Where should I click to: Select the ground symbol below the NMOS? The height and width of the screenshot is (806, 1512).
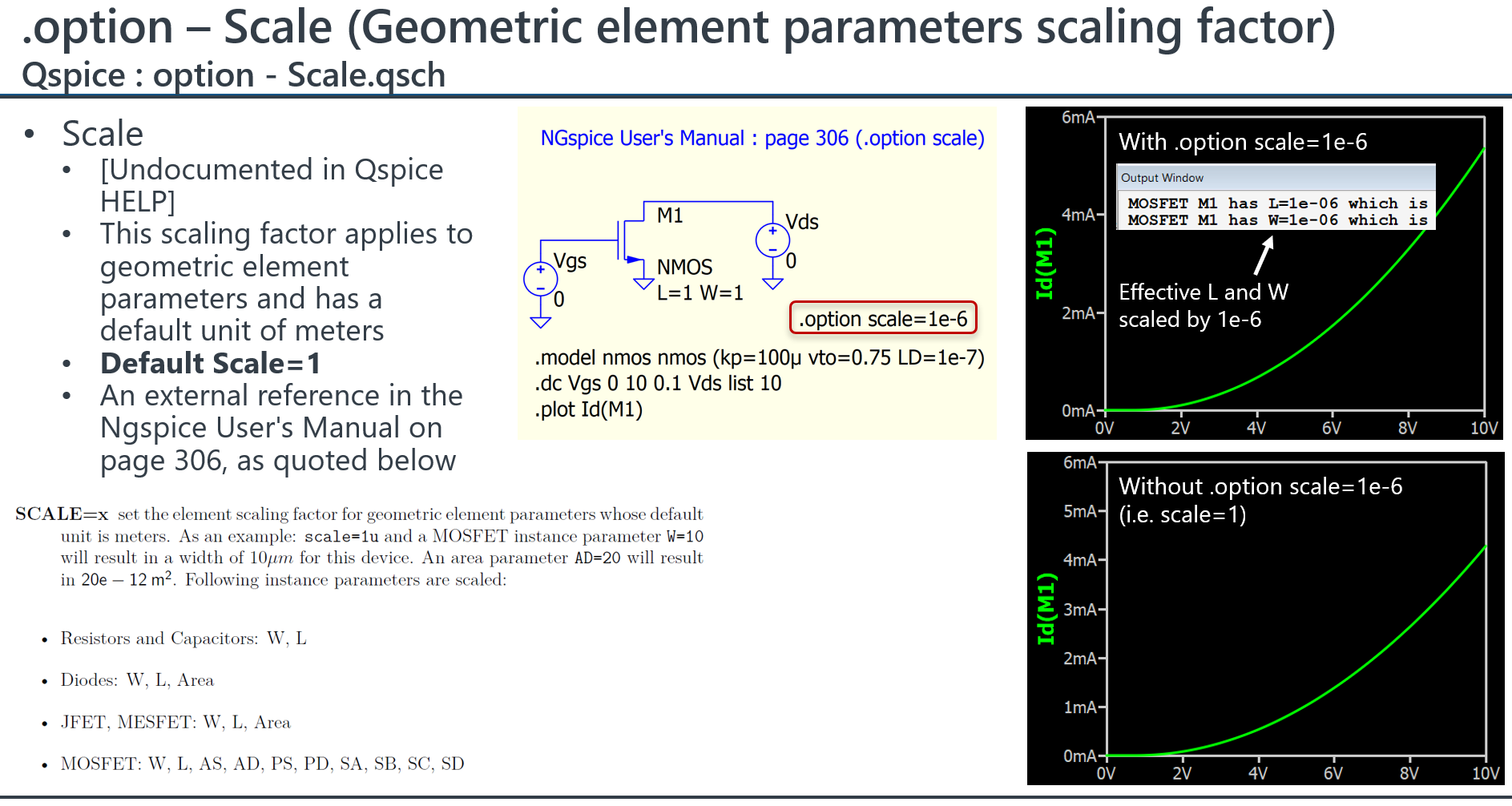tap(643, 284)
